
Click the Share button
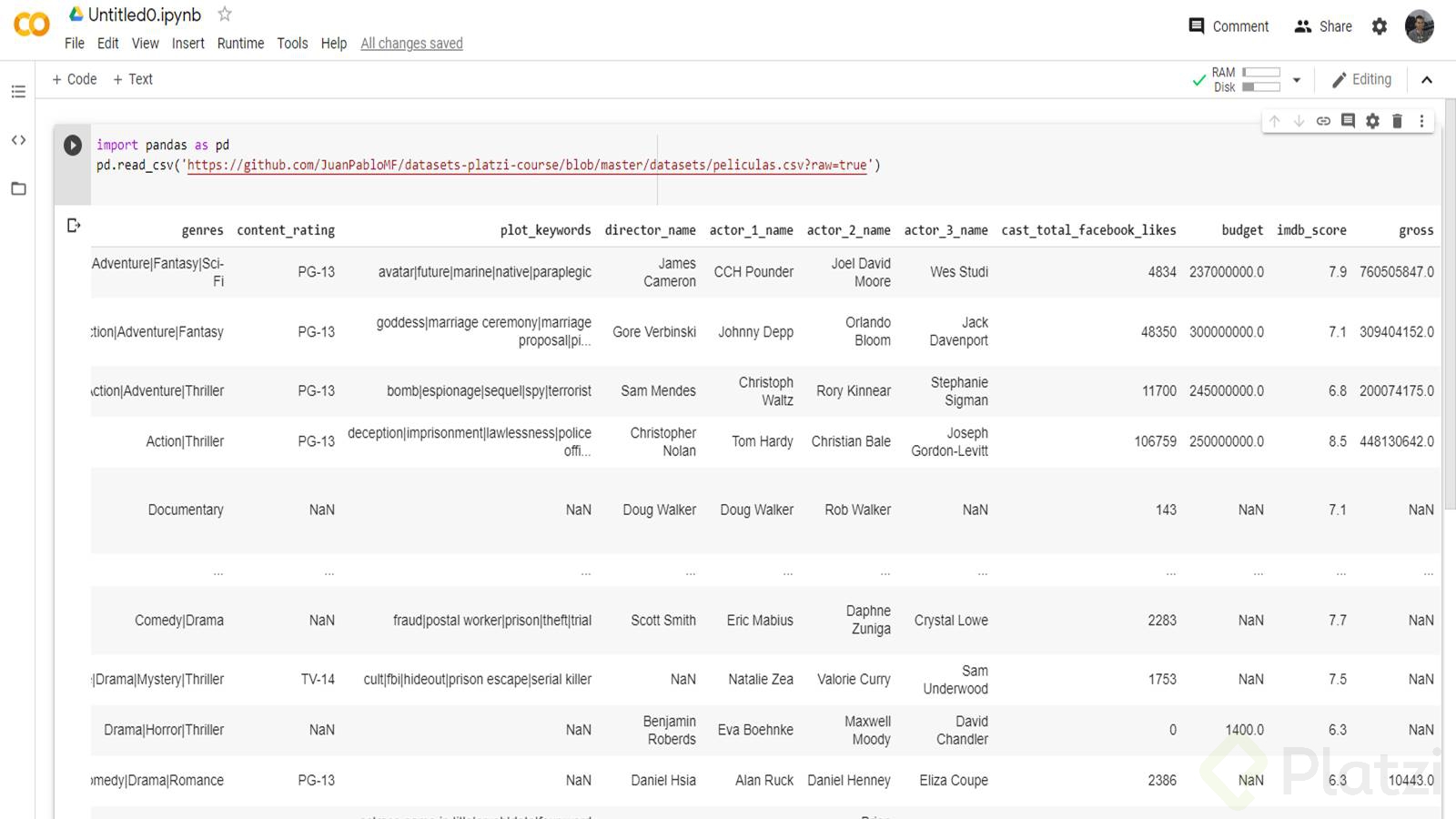click(1323, 26)
